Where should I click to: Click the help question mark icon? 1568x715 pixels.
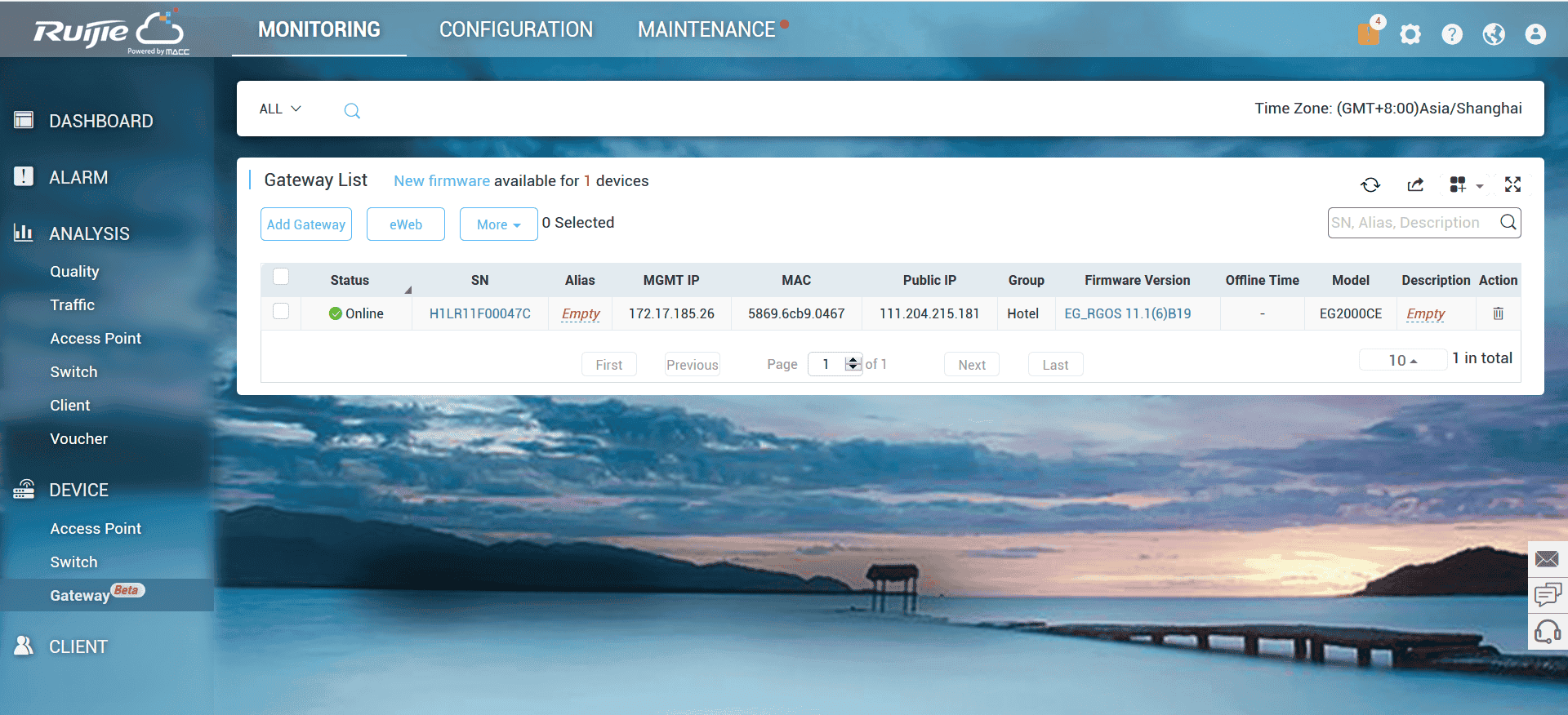tap(1452, 34)
